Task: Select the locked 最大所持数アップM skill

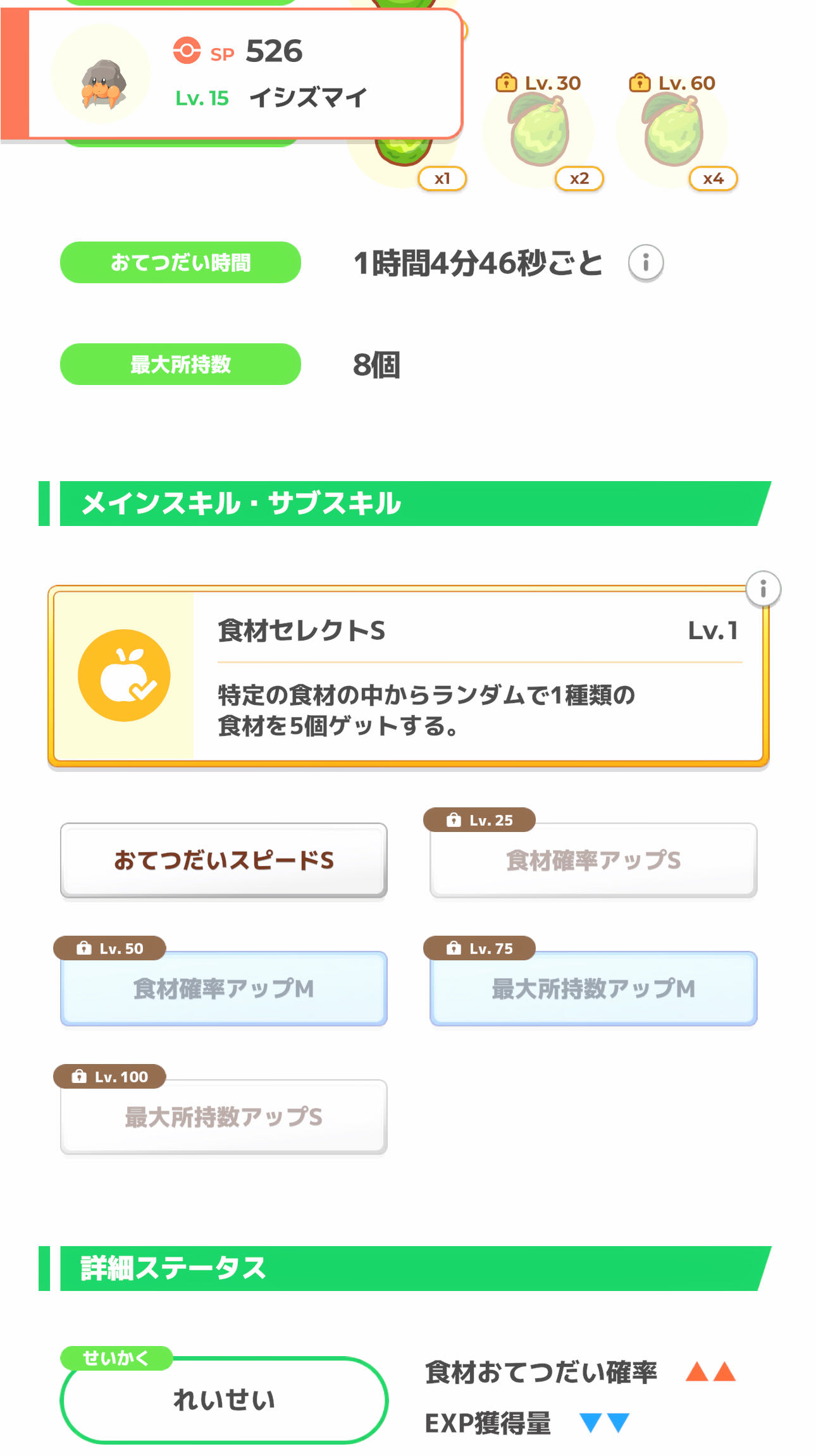Action: click(x=593, y=988)
